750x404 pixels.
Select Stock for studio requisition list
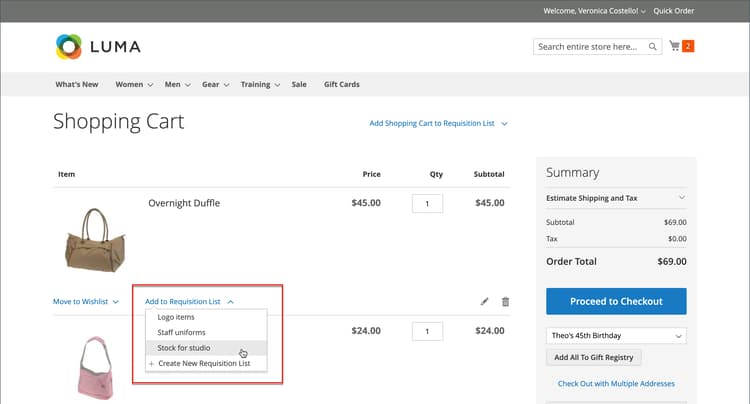pyautogui.click(x=206, y=348)
